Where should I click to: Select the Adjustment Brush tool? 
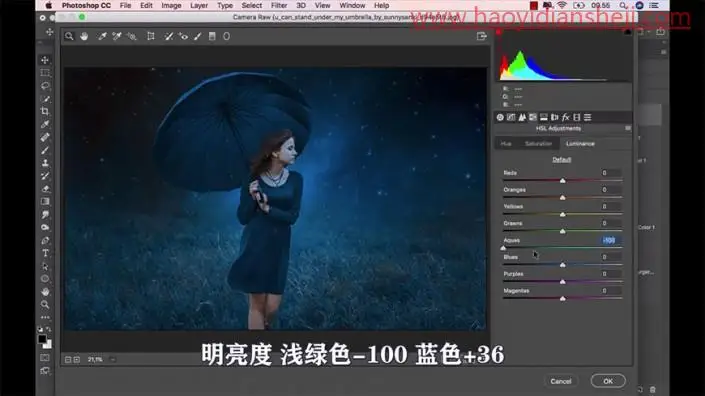pos(198,36)
